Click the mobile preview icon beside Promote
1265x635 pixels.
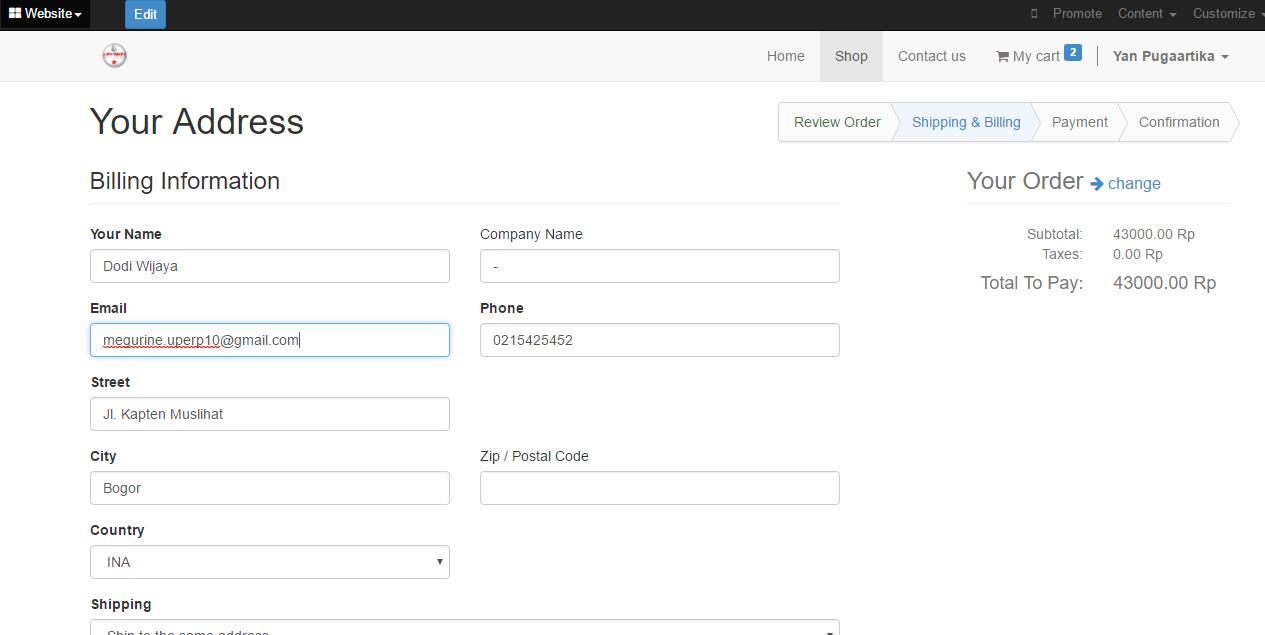pos(1035,14)
